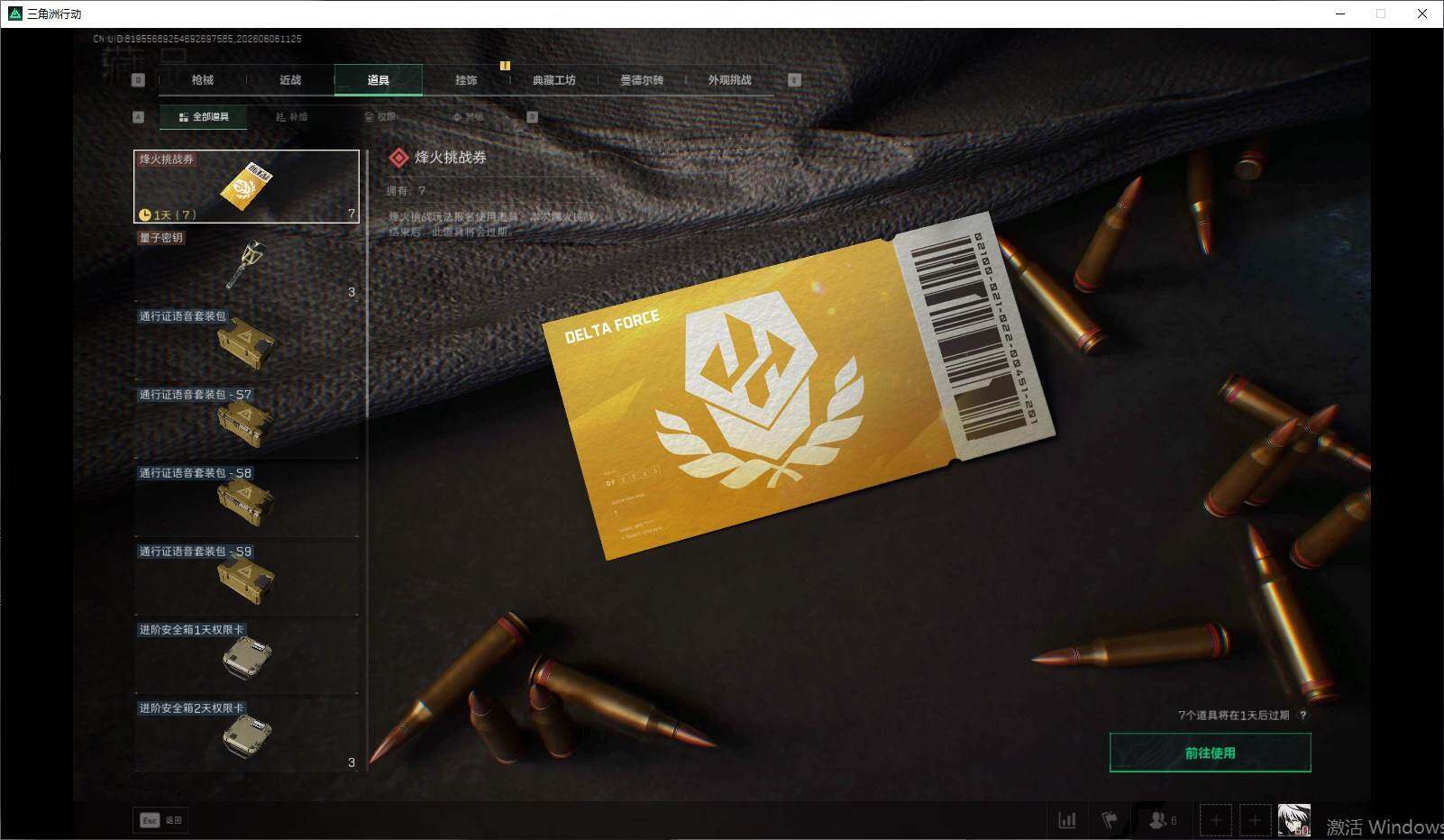Filter items by 权限

379,117
